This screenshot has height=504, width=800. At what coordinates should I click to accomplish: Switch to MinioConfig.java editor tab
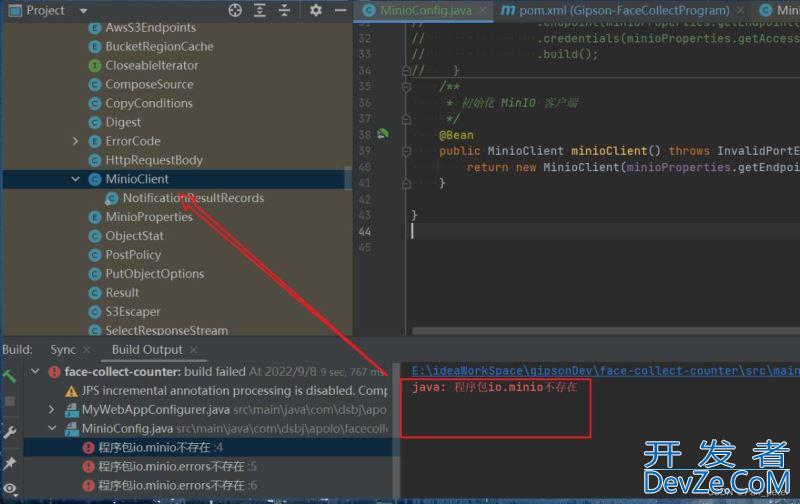click(426, 10)
